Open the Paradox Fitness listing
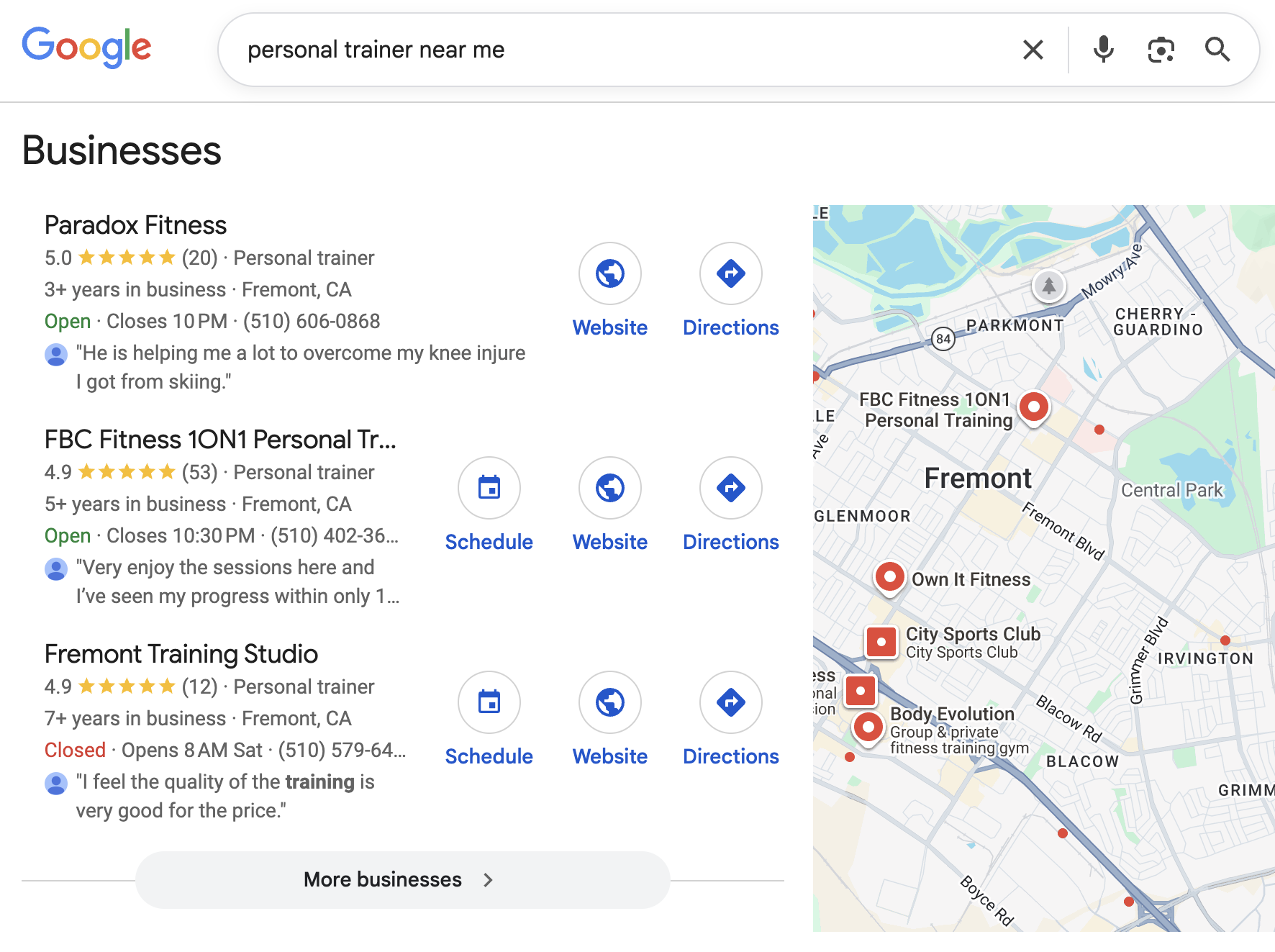This screenshot has width=1275, height=952. click(x=135, y=225)
